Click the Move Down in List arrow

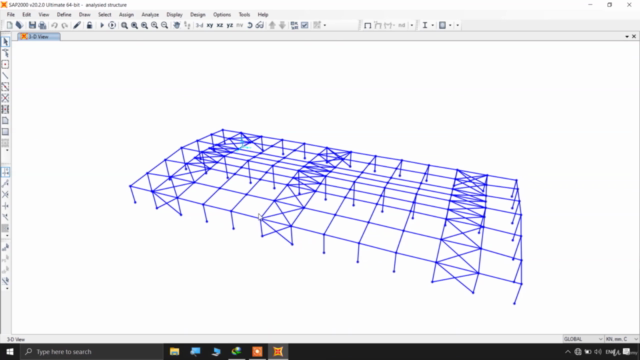pyautogui.click(x=282, y=25)
